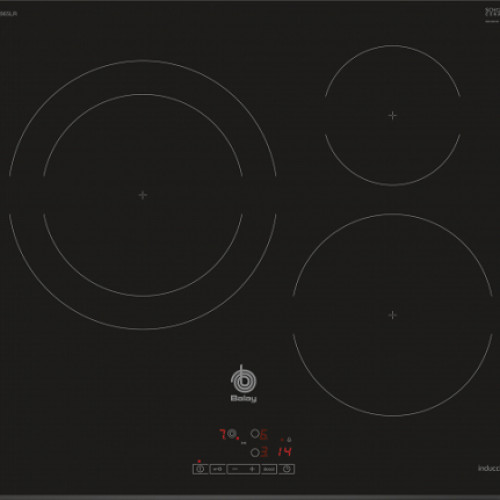The width and height of the screenshot is (500, 500).
Task: Select the bottom-right zone circle indicator
Action: click(x=255, y=453)
